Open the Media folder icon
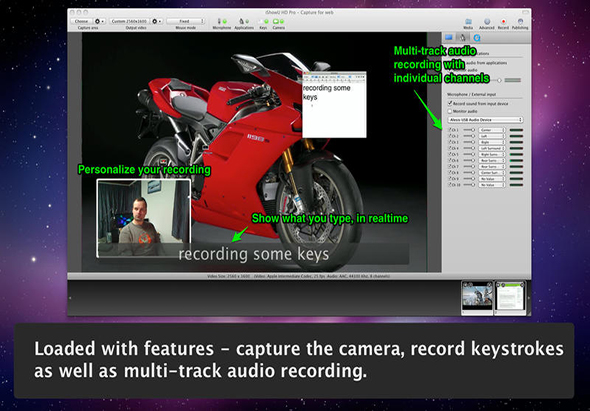 tap(468, 21)
